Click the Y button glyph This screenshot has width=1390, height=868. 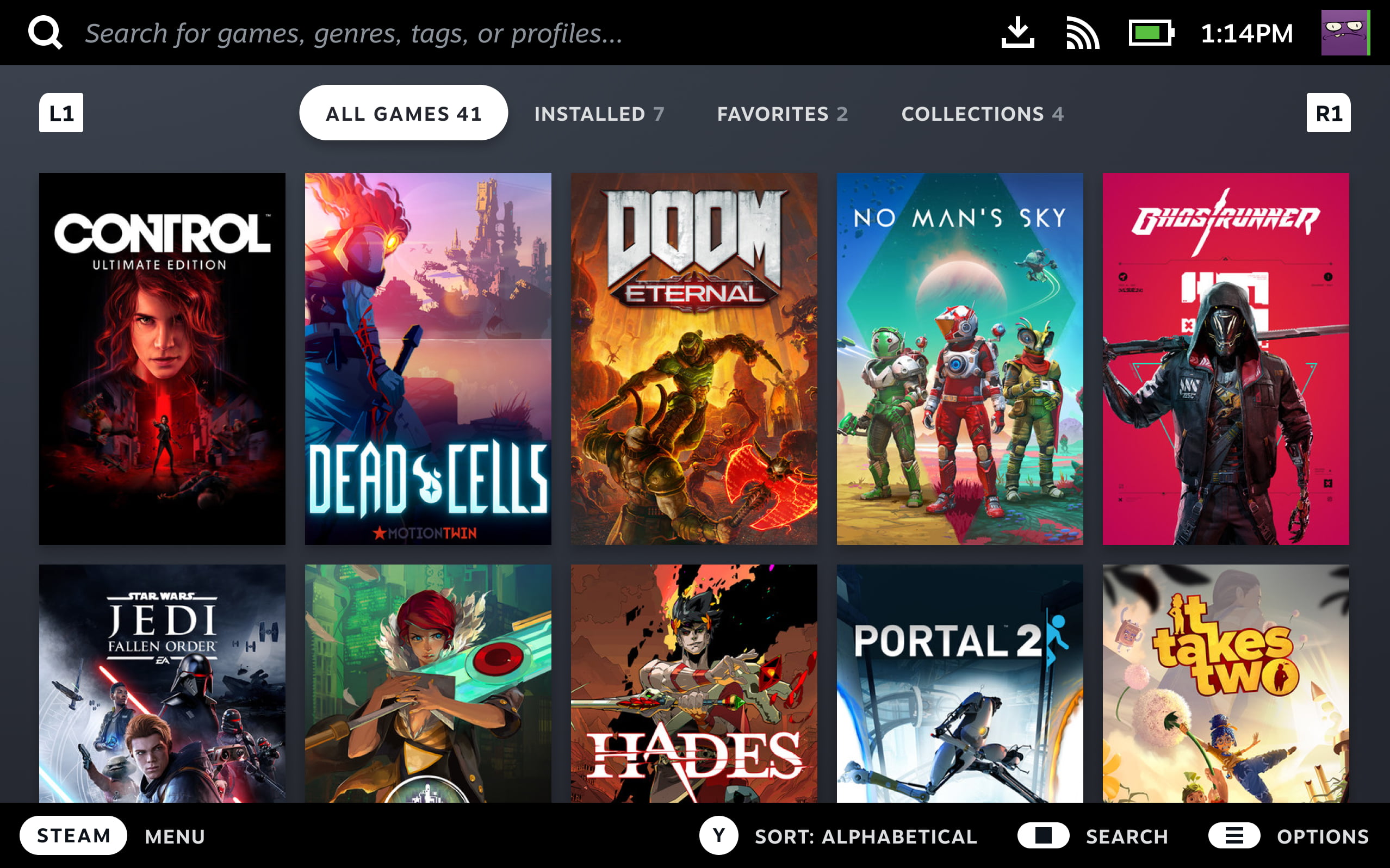pyautogui.click(x=718, y=835)
